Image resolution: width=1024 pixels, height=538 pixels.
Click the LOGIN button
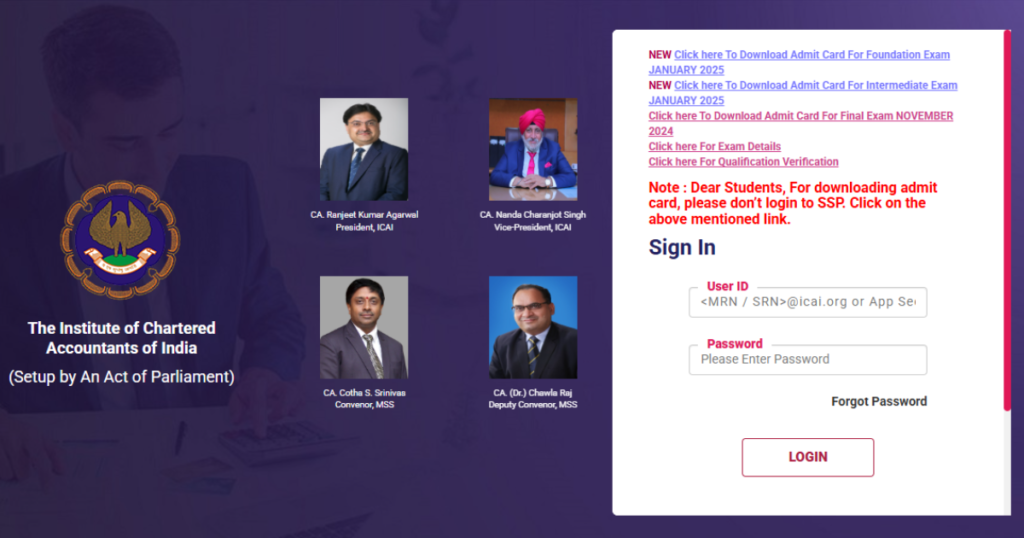tap(808, 457)
